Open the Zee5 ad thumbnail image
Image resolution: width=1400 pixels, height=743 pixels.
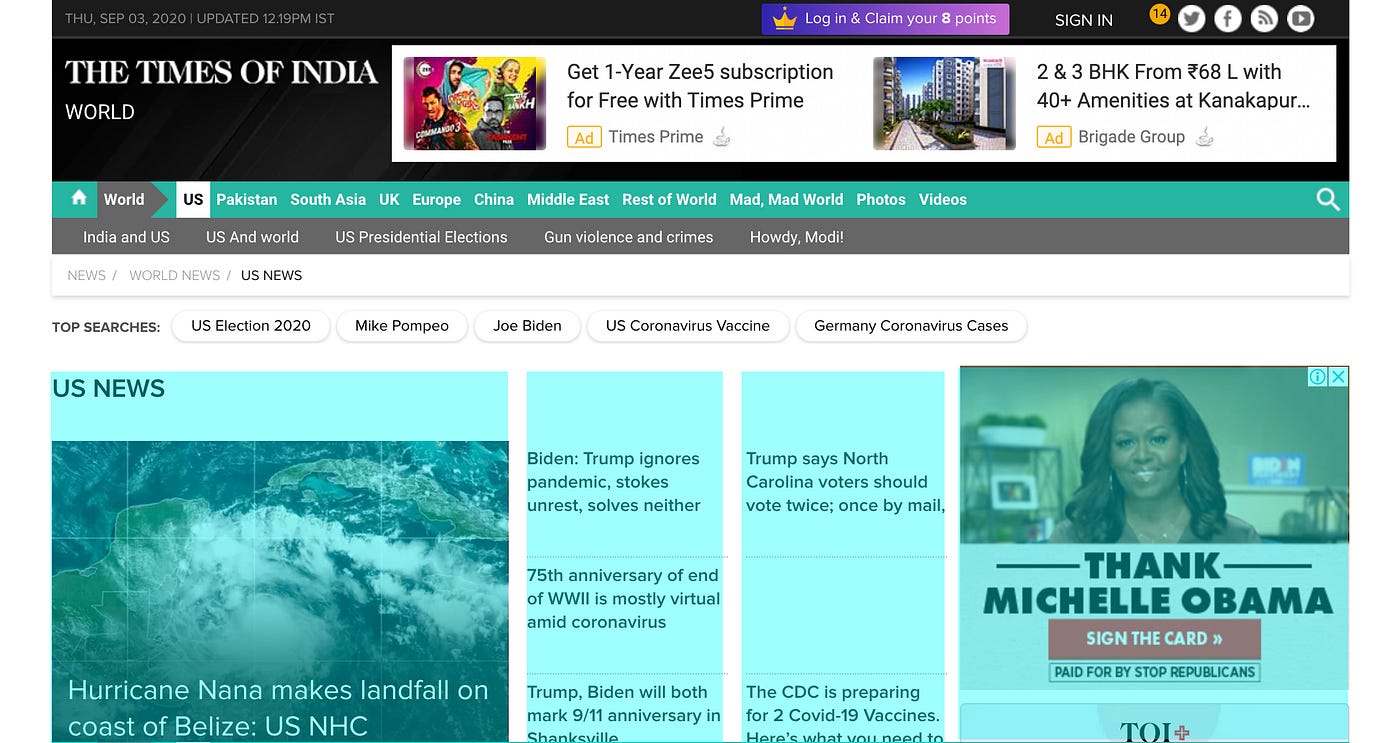tap(475, 103)
